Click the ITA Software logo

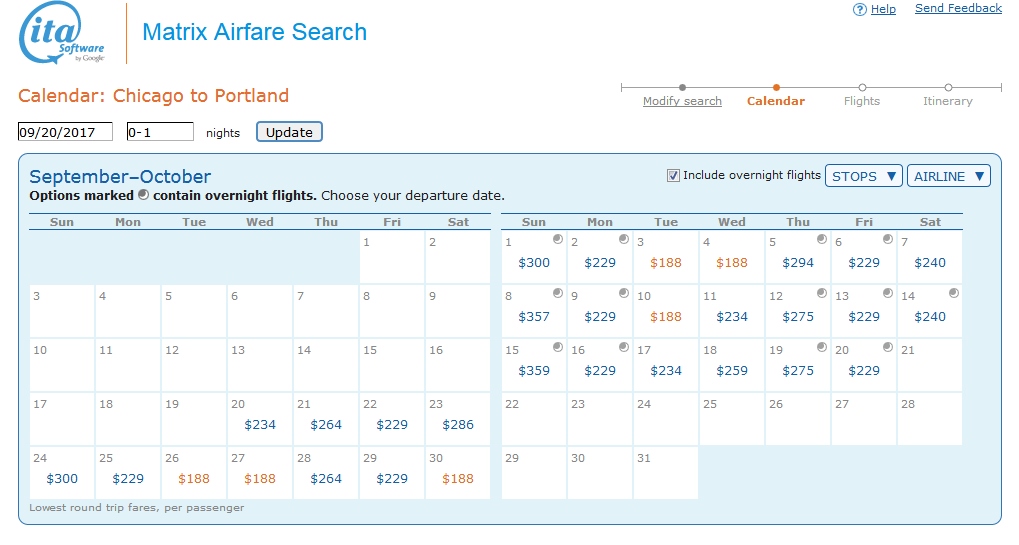62,35
